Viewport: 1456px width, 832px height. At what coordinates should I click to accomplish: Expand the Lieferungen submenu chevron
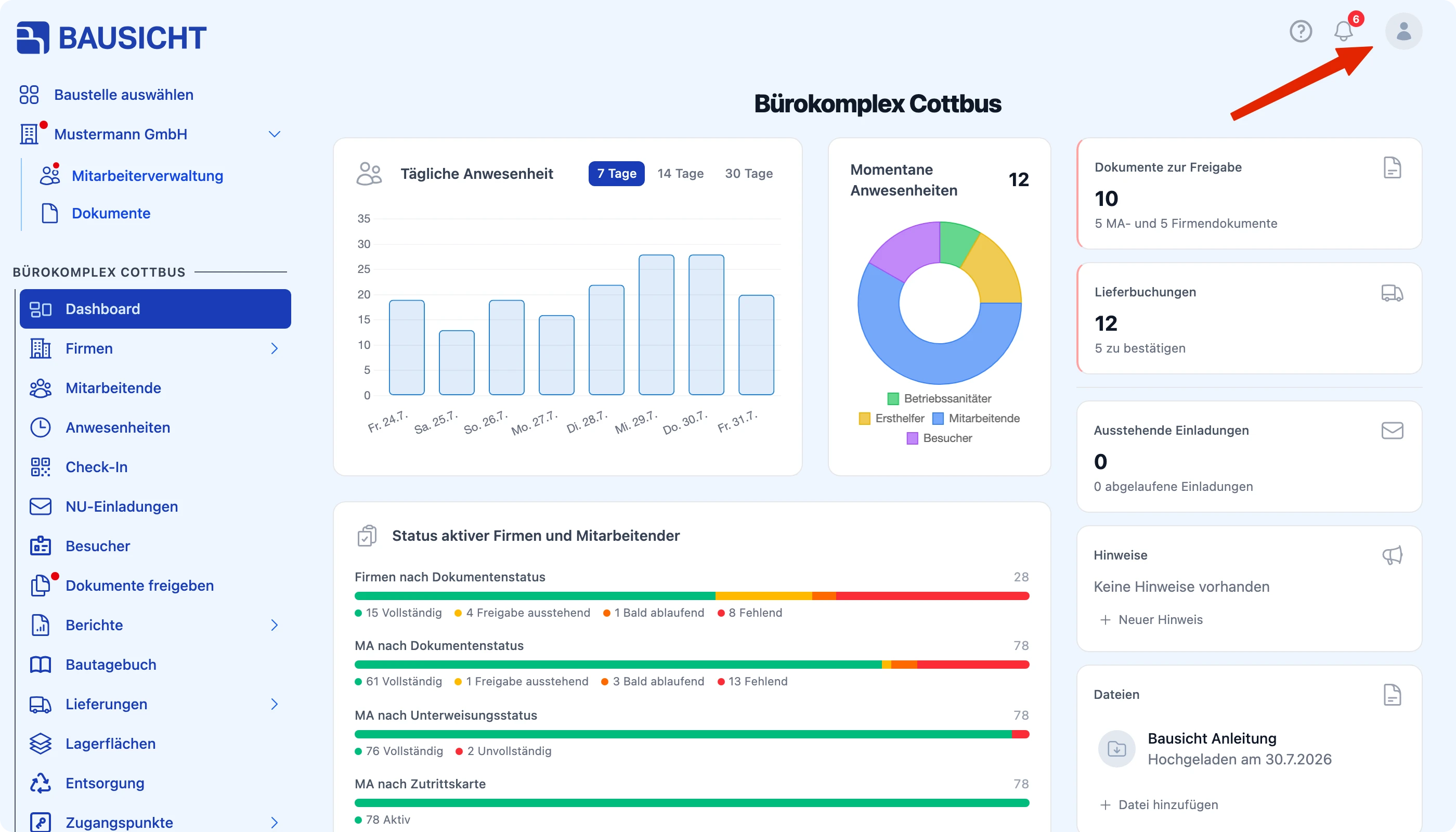click(x=274, y=704)
